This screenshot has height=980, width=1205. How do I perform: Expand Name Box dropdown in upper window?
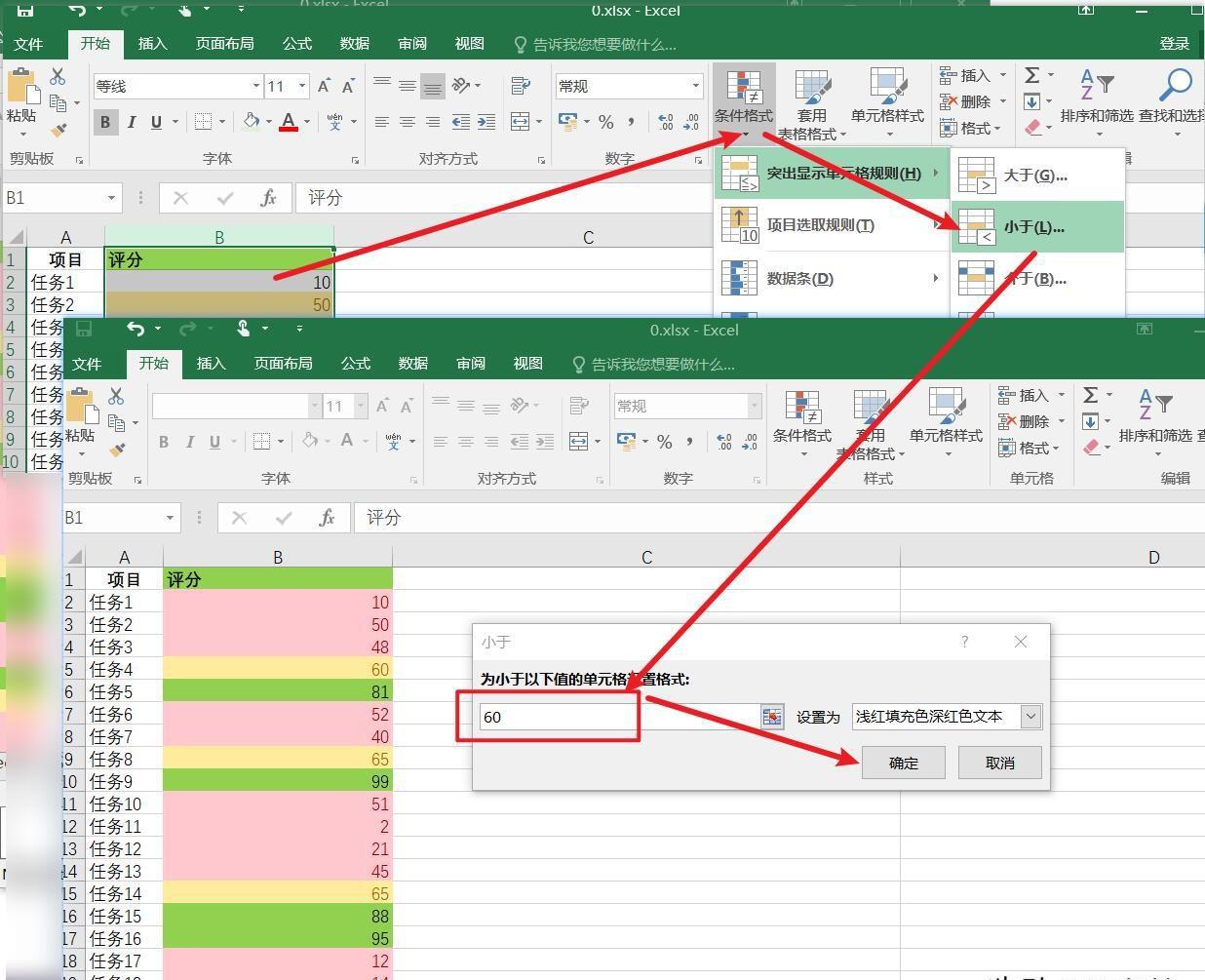pos(111,198)
